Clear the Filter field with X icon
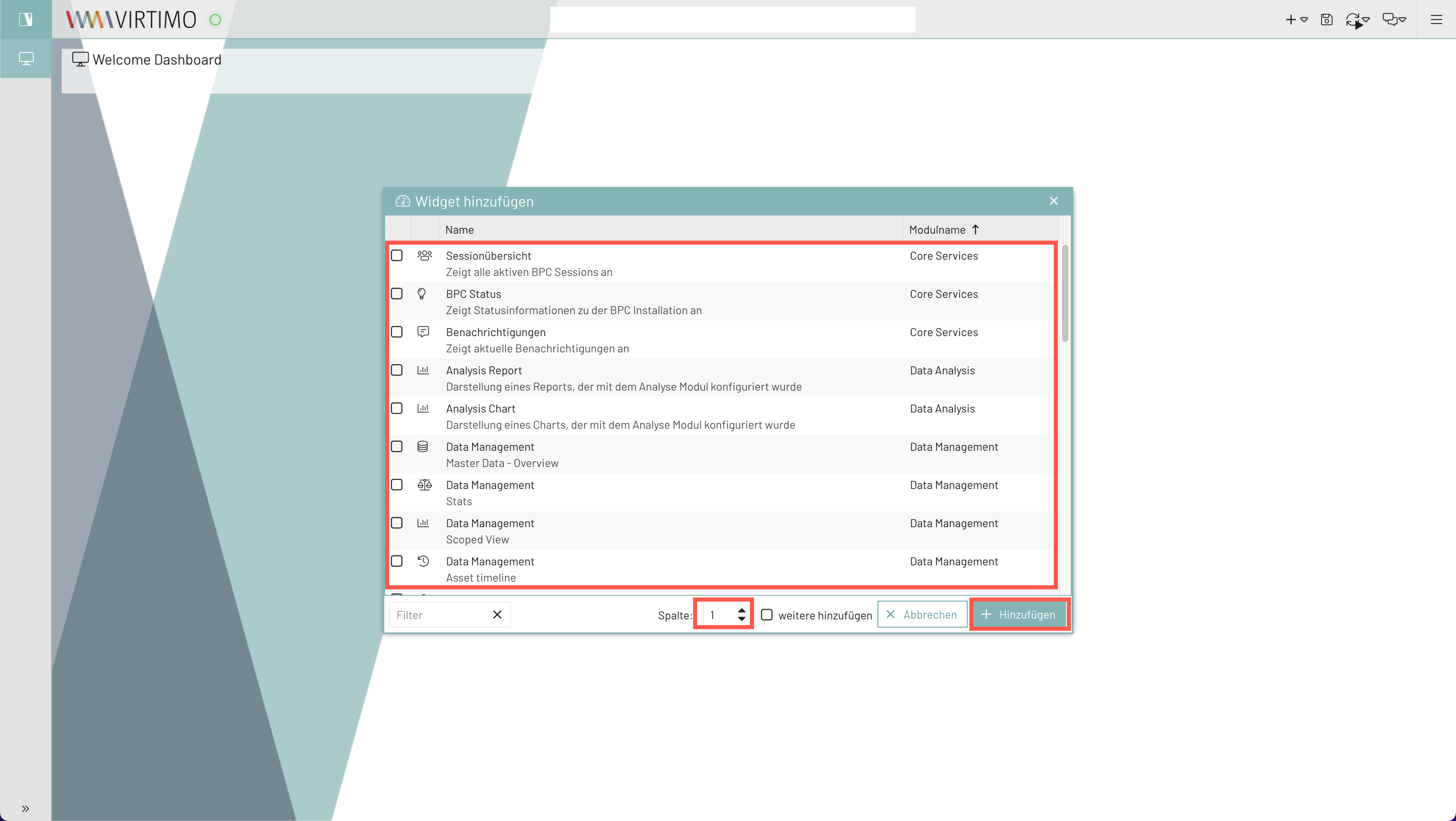This screenshot has height=821, width=1456. tap(497, 615)
